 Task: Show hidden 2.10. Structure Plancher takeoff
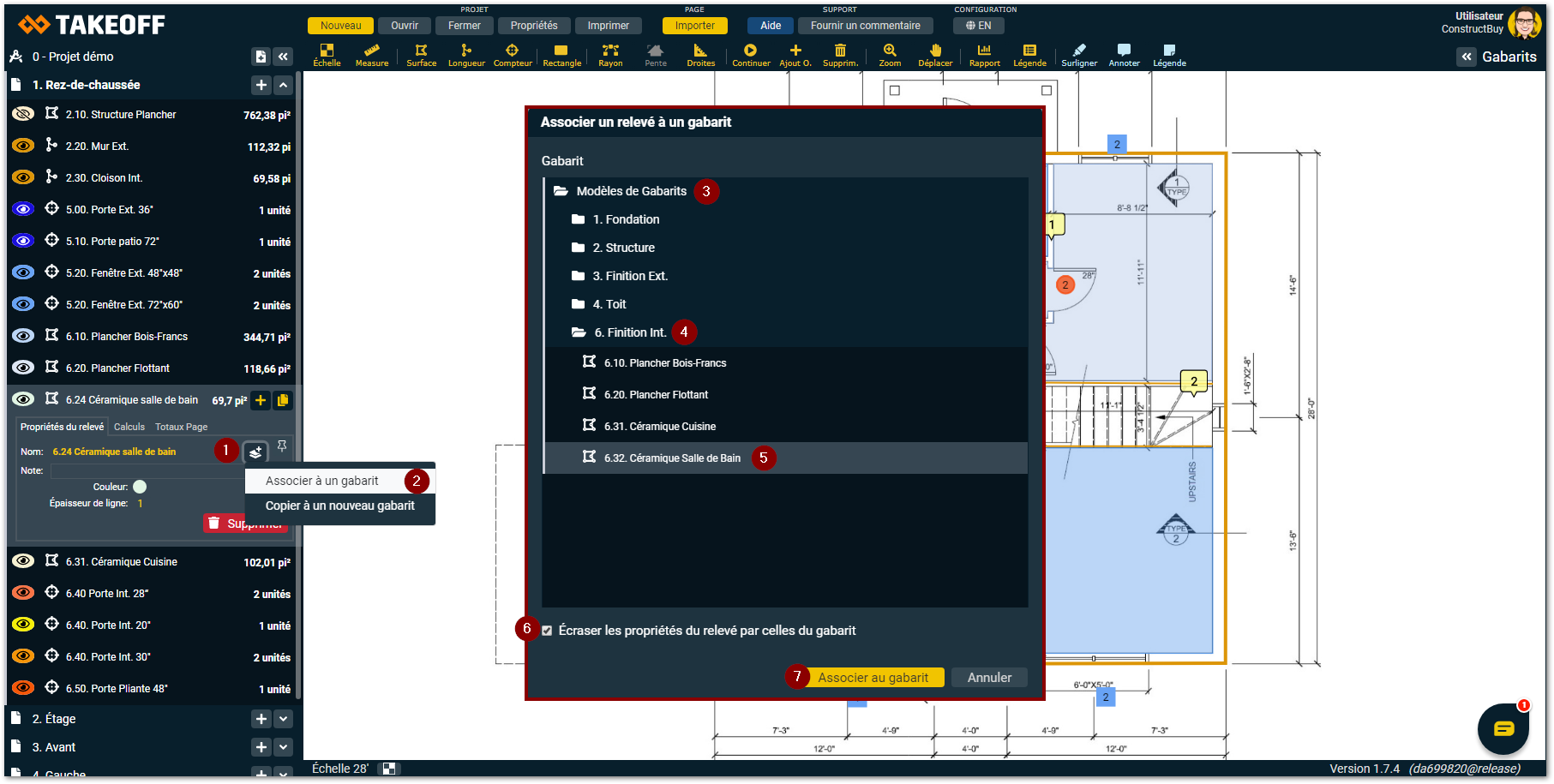pyautogui.click(x=23, y=114)
